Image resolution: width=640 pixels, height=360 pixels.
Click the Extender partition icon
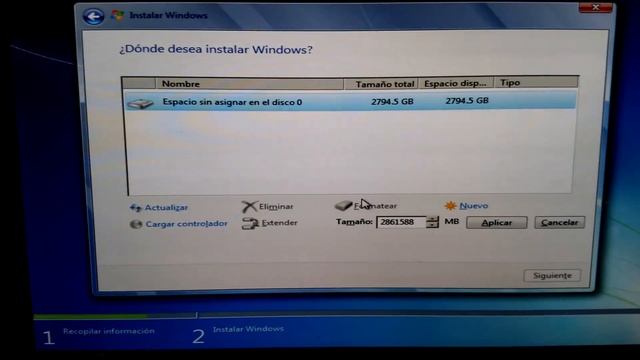[250, 223]
